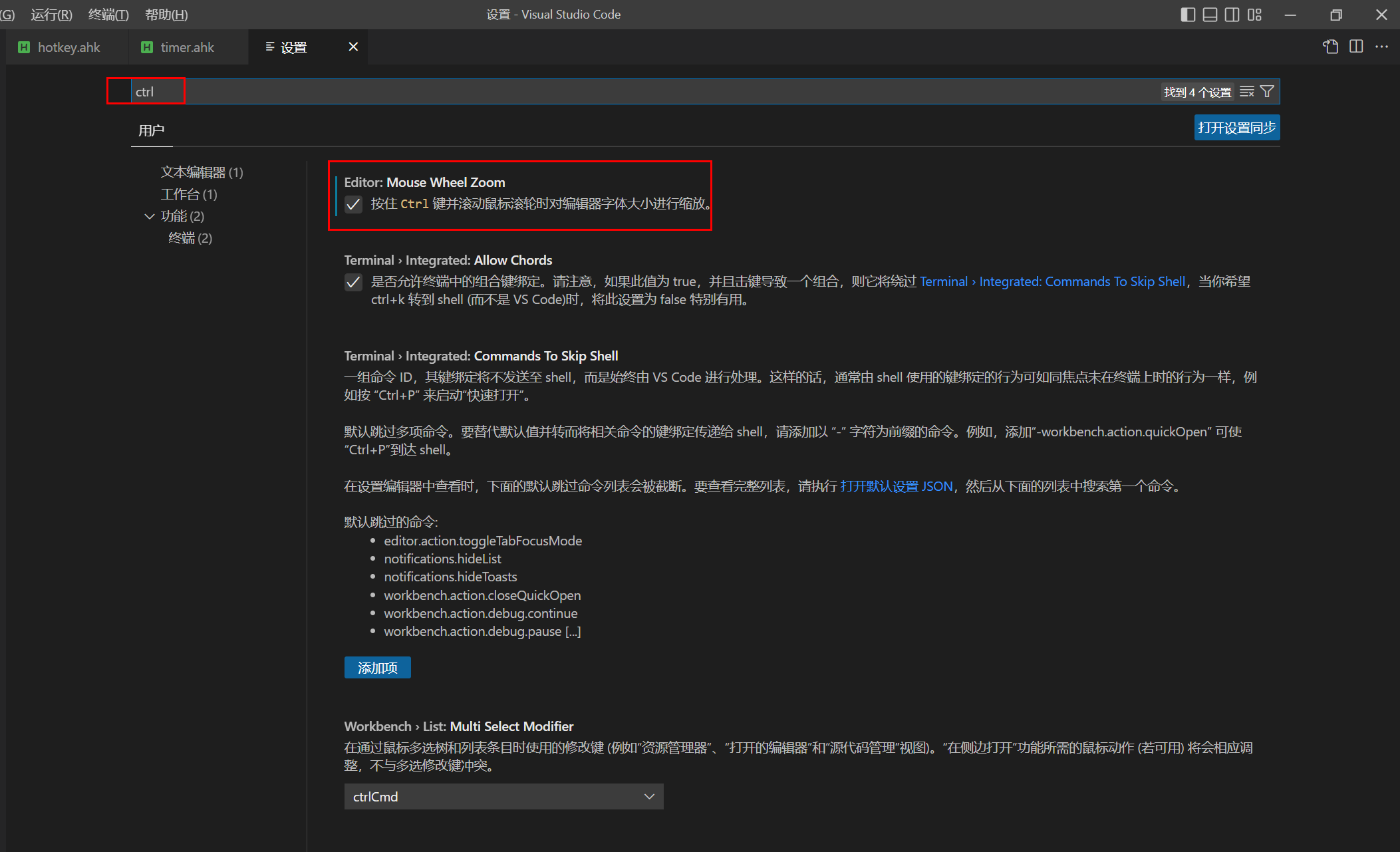Close the 设置 tab

[x=353, y=47]
